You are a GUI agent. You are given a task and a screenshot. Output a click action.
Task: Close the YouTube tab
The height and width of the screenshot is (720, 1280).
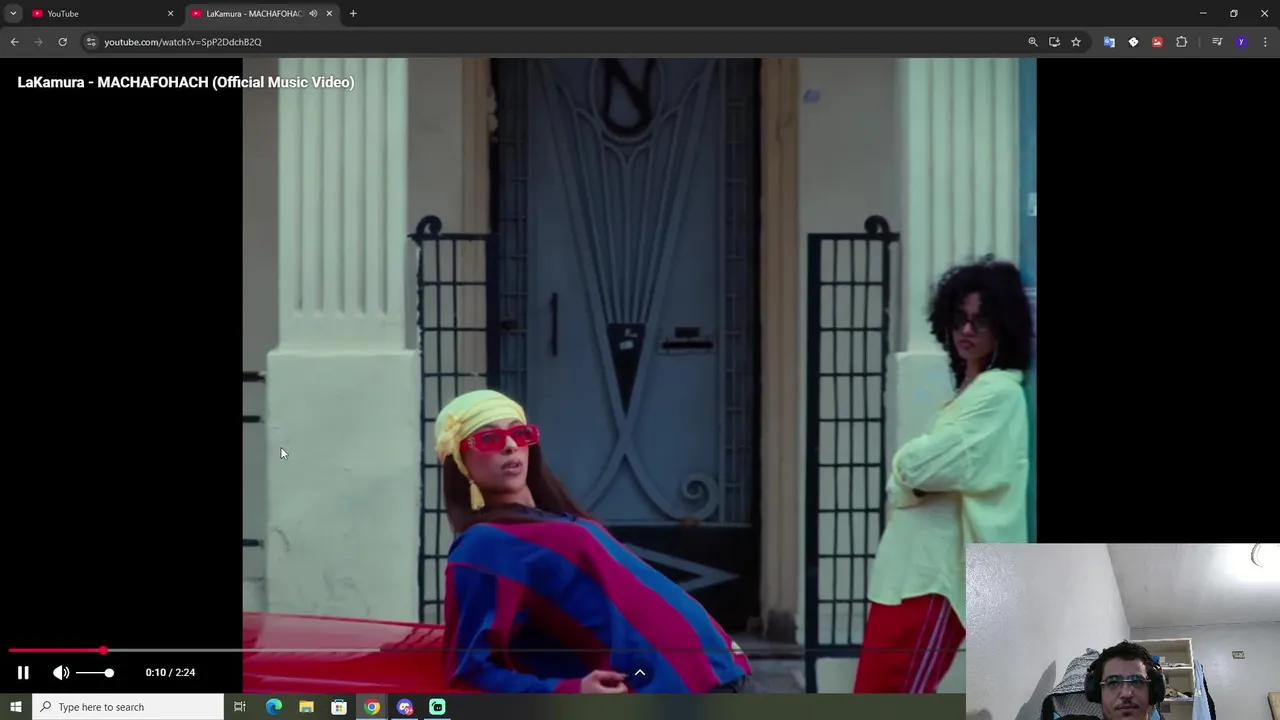coord(170,14)
